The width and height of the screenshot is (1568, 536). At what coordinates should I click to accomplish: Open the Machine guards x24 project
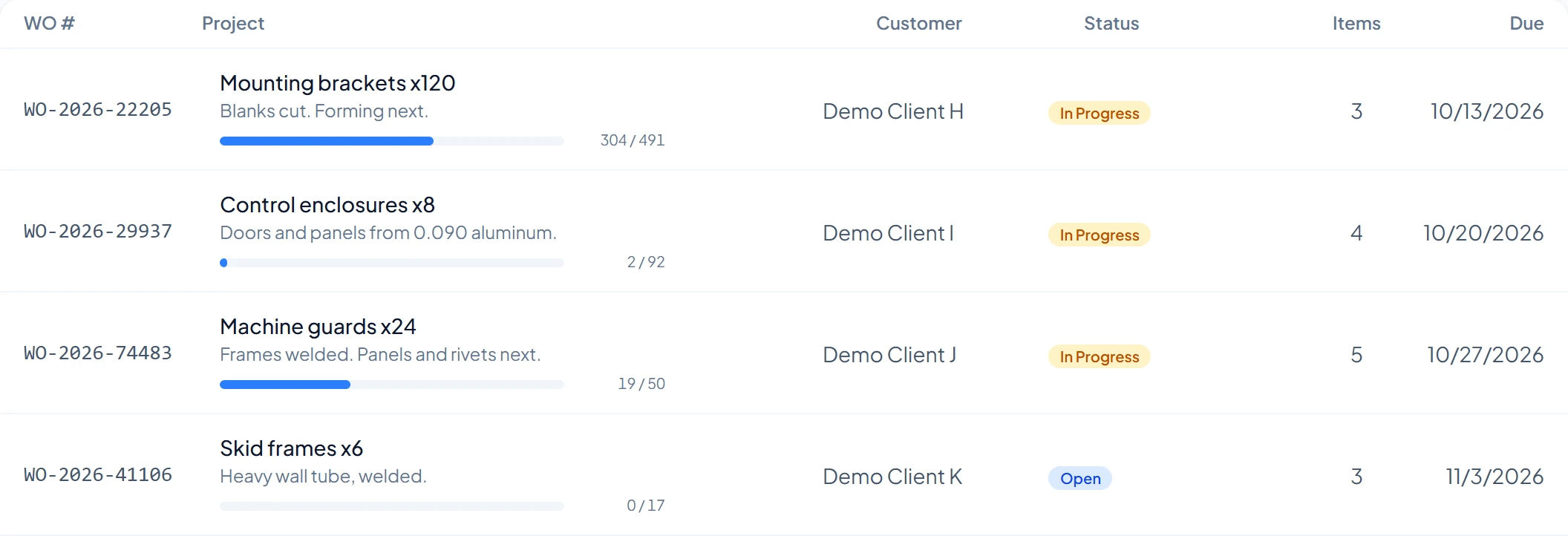tap(318, 327)
